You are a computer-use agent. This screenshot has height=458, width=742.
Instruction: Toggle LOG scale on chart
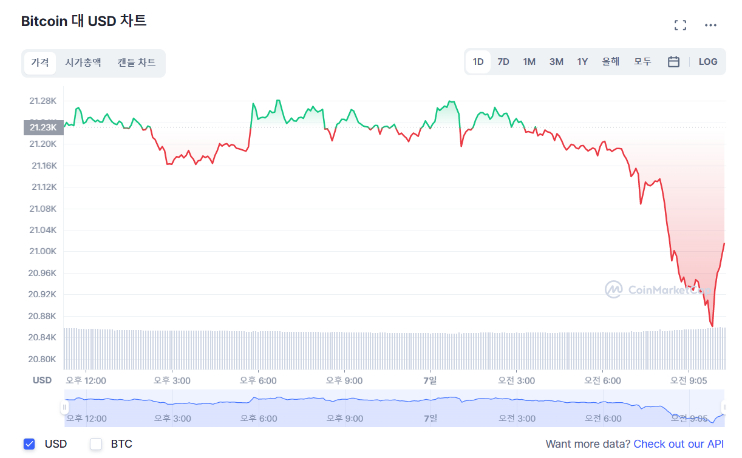[708, 62]
